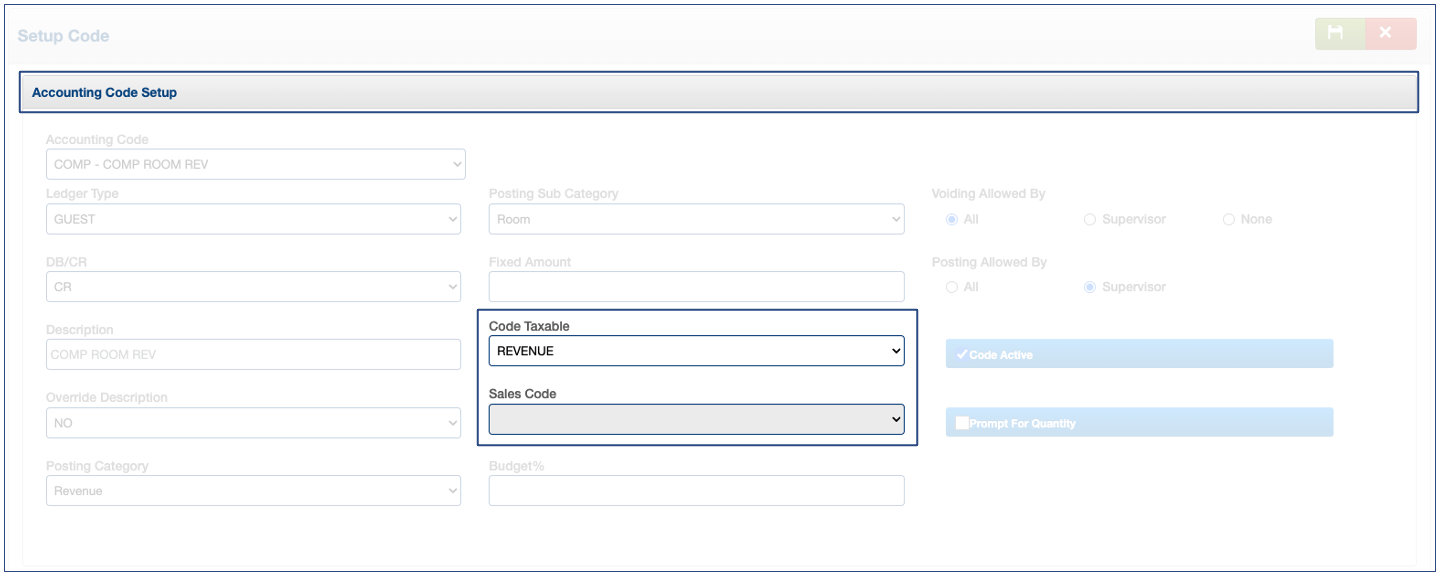Click the Fixed Amount input field
This screenshot has width=1439, height=576.
tap(696, 287)
